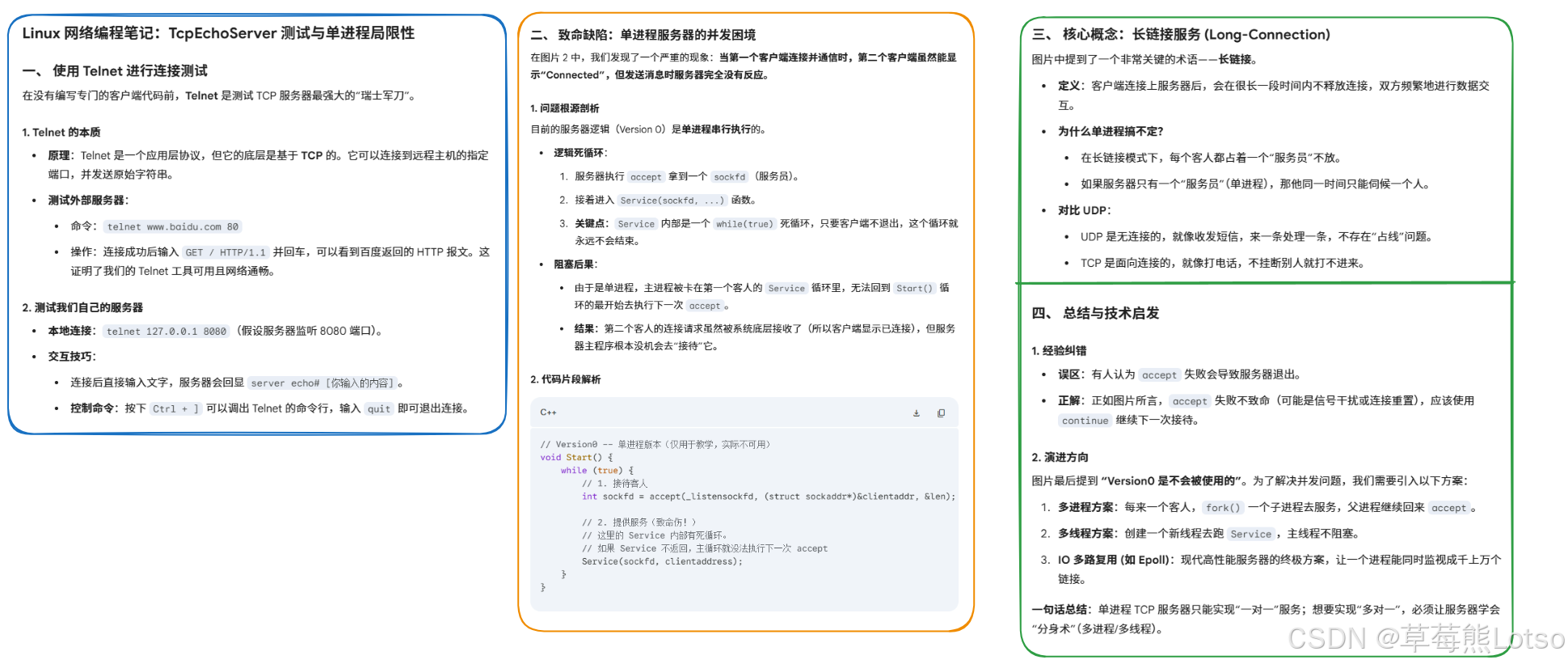Image resolution: width=1568 pixels, height=664 pixels.
Task: Click the "quit" command chip
Action: click(x=379, y=409)
